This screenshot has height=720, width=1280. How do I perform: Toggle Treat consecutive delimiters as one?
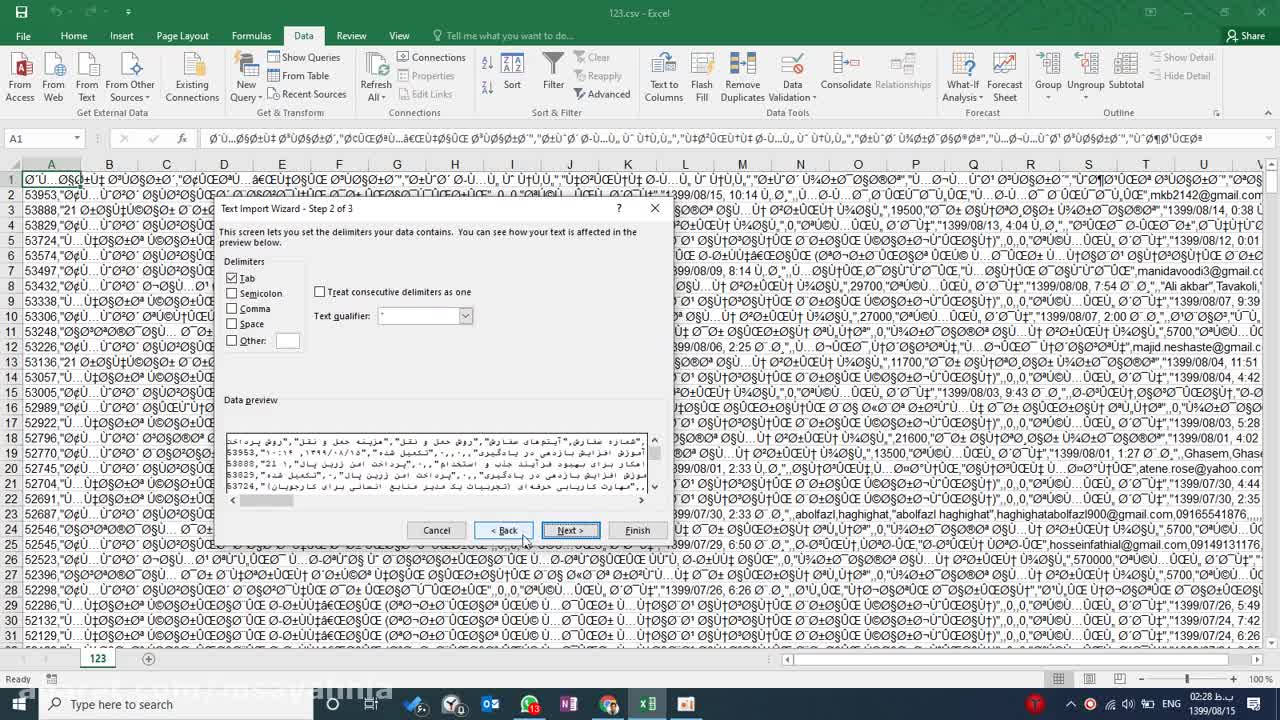pyautogui.click(x=320, y=292)
